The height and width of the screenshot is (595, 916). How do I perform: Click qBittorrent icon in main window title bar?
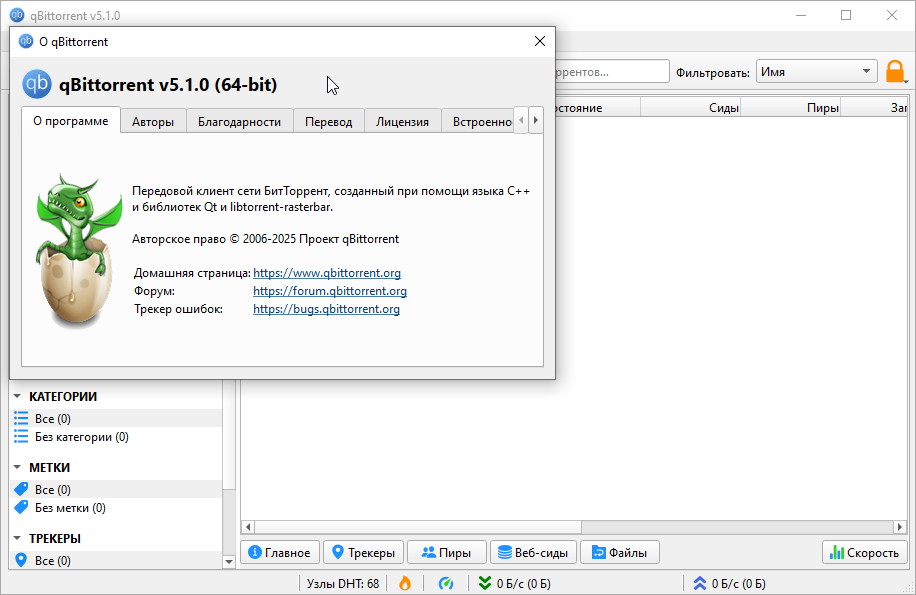tap(17, 15)
